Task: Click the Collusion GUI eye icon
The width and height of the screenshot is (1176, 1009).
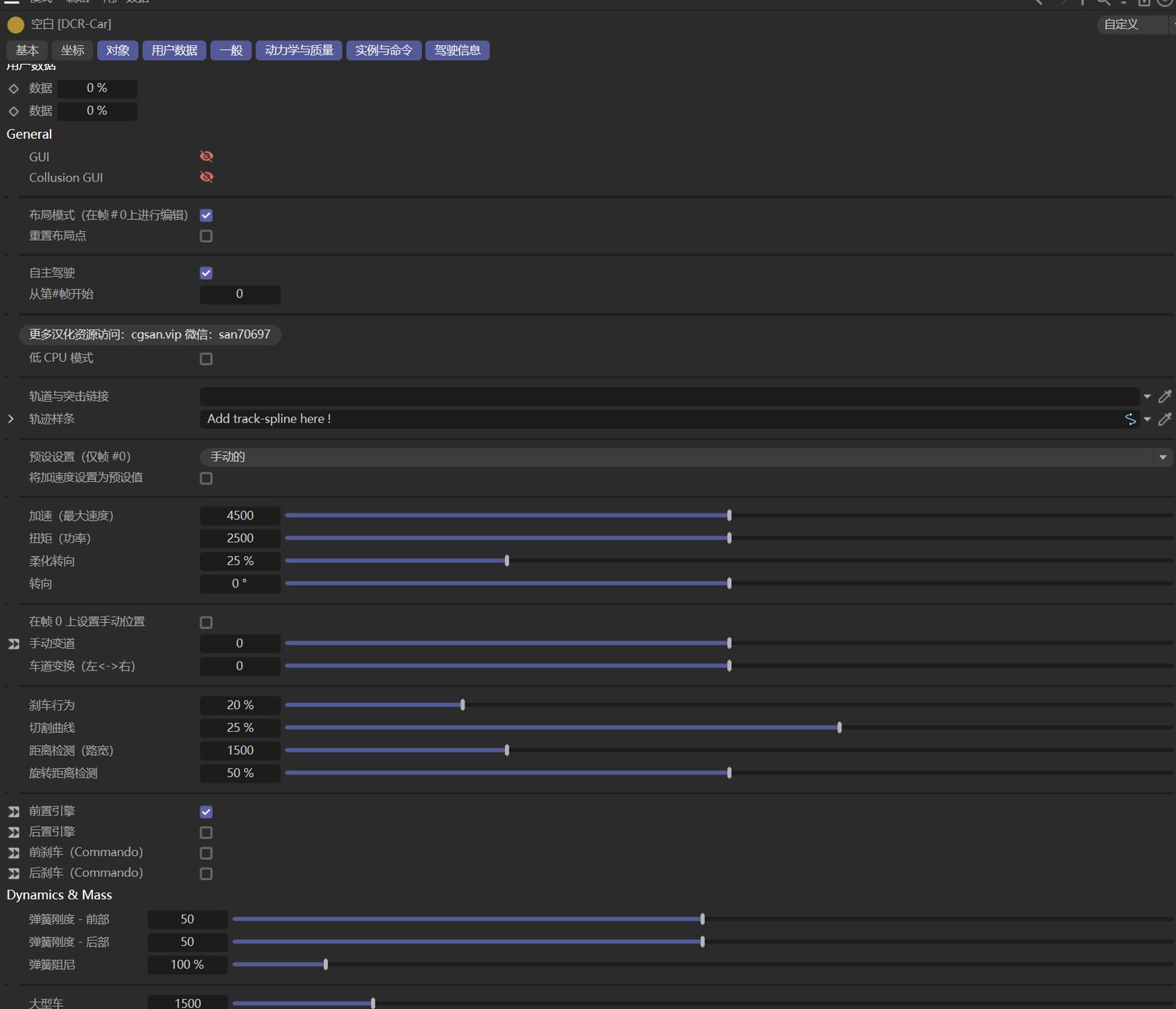Action: tap(206, 177)
